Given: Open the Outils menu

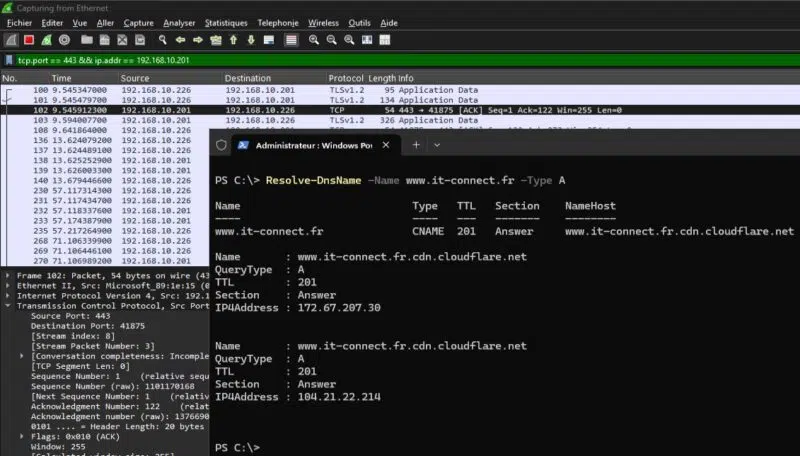Looking at the screenshot, I should tap(359, 23).
